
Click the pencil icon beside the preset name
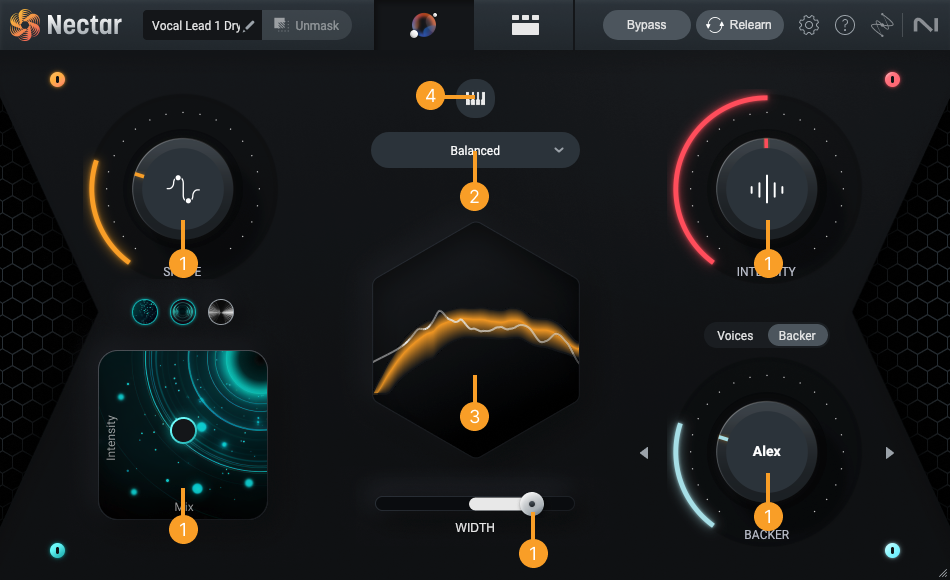click(249, 25)
